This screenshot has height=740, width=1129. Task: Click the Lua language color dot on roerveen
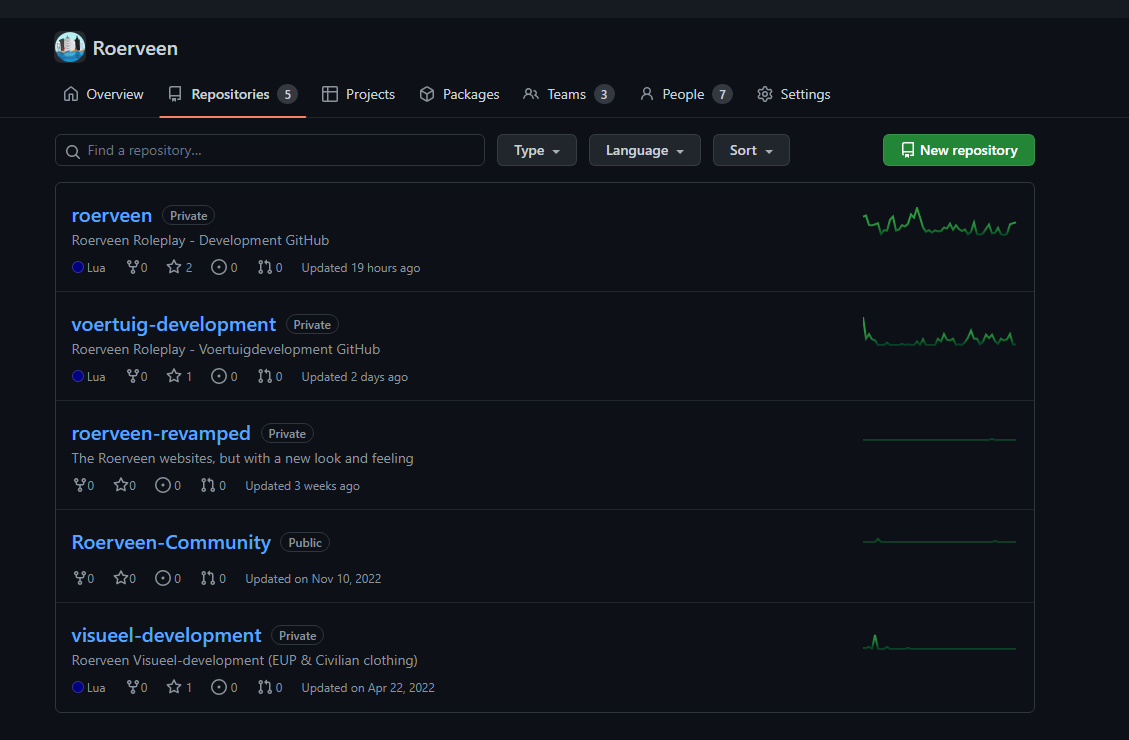pos(78,268)
